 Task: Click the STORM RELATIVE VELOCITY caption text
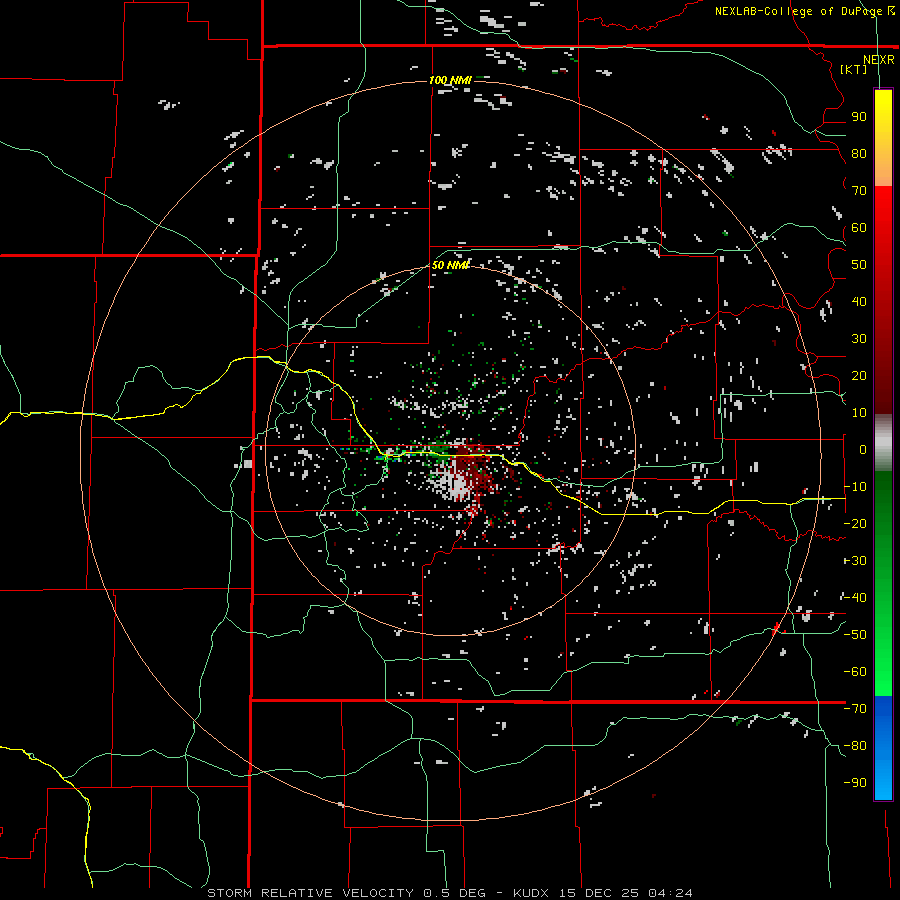pyautogui.click(x=310, y=893)
